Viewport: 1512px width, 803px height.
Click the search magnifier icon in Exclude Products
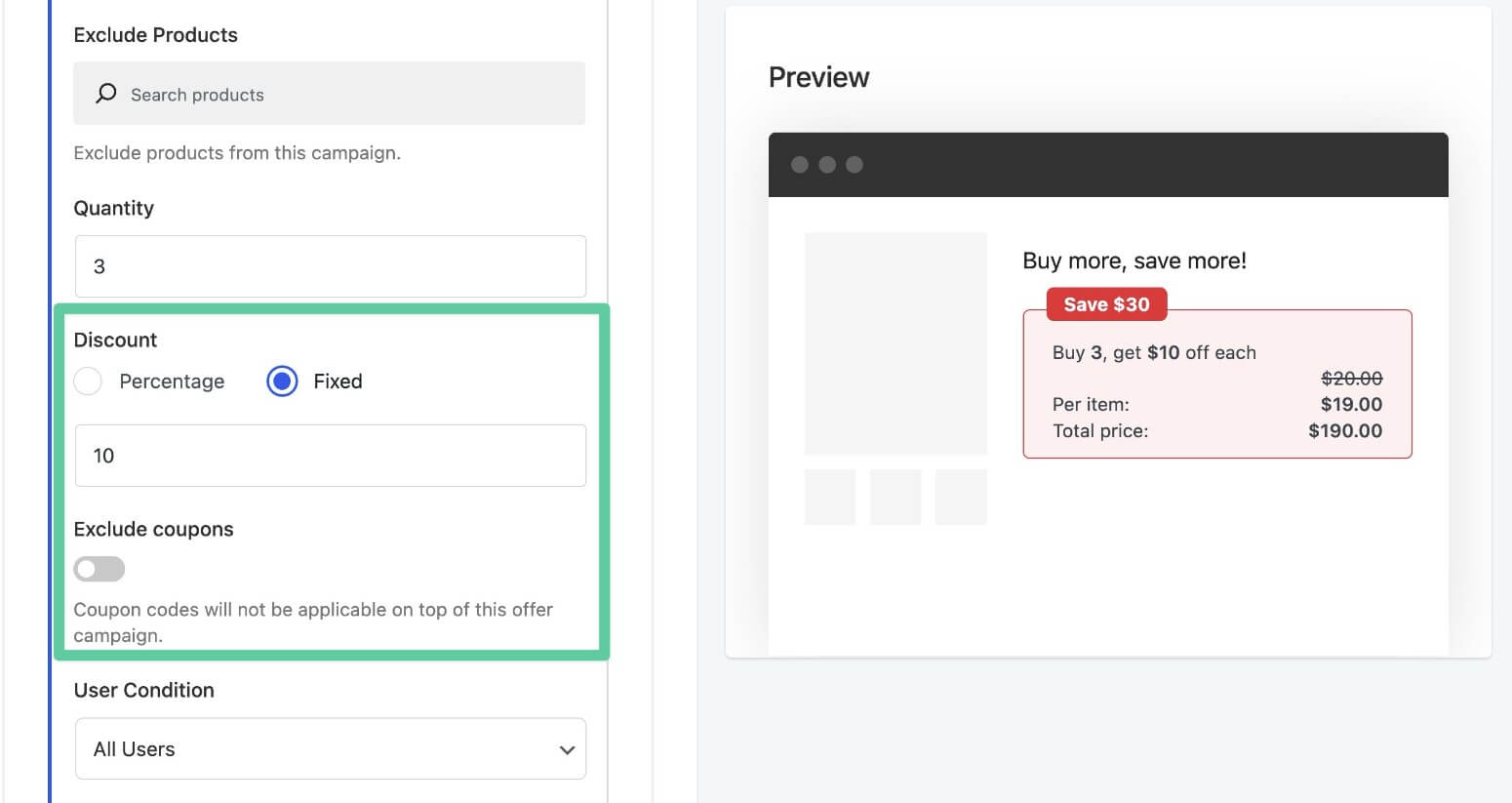(x=106, y=94)
